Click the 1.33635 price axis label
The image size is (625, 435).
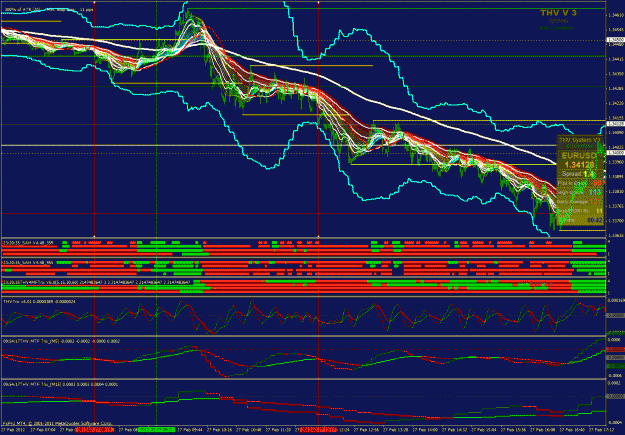pos(616,235)
